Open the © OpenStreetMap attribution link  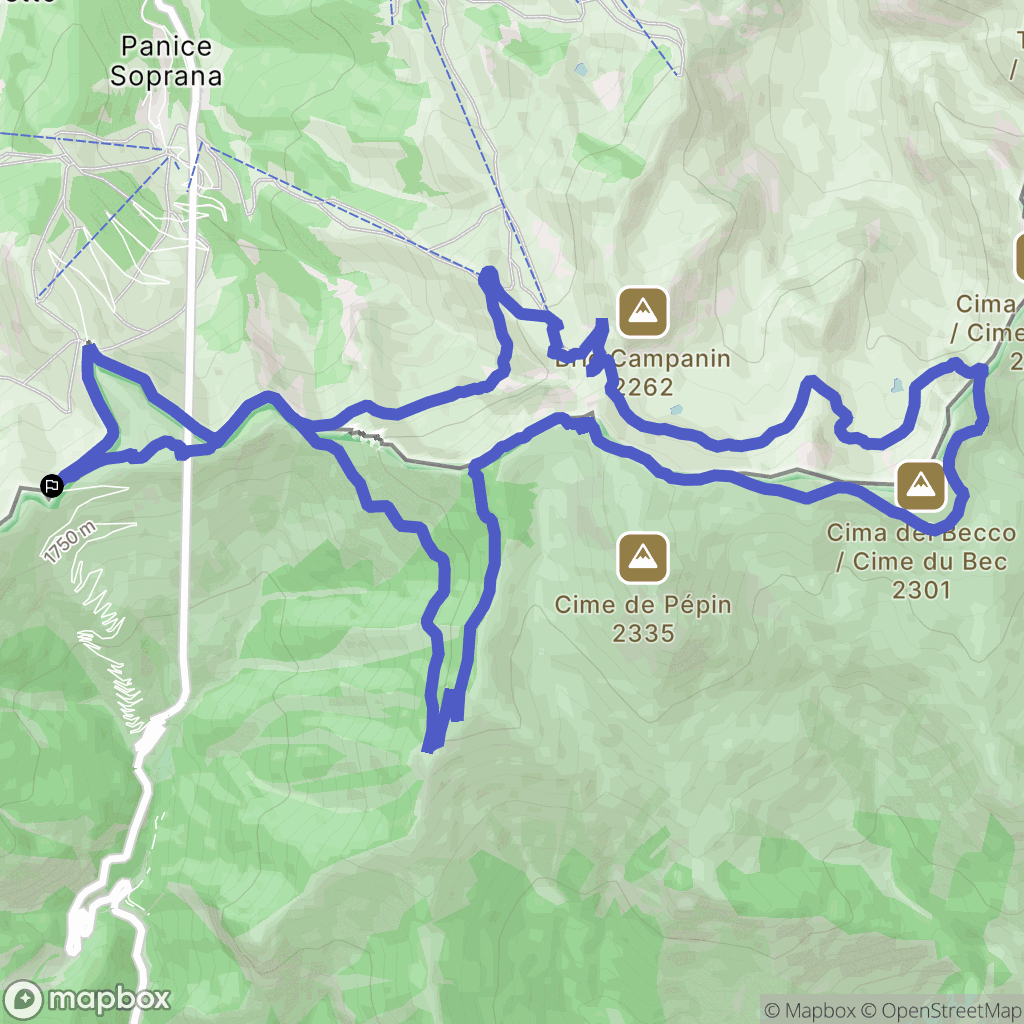click(x=942, y=1010)
